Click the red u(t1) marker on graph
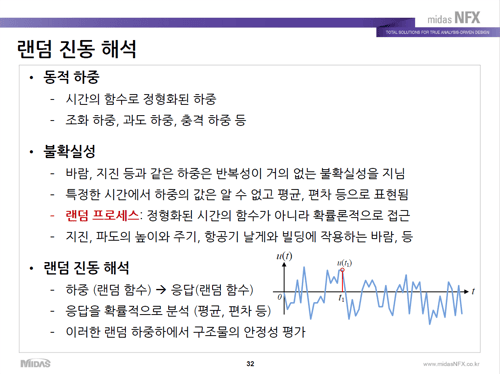The height and width of the screenshot is (374, 500). (x=342, y=270)
